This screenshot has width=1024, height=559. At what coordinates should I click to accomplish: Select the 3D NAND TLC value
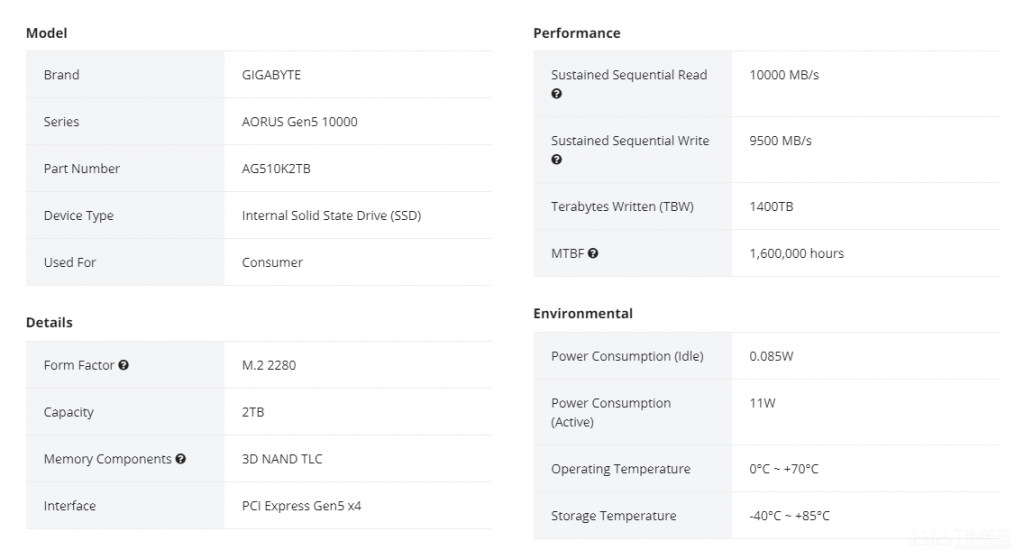click(x=282, y=459)
